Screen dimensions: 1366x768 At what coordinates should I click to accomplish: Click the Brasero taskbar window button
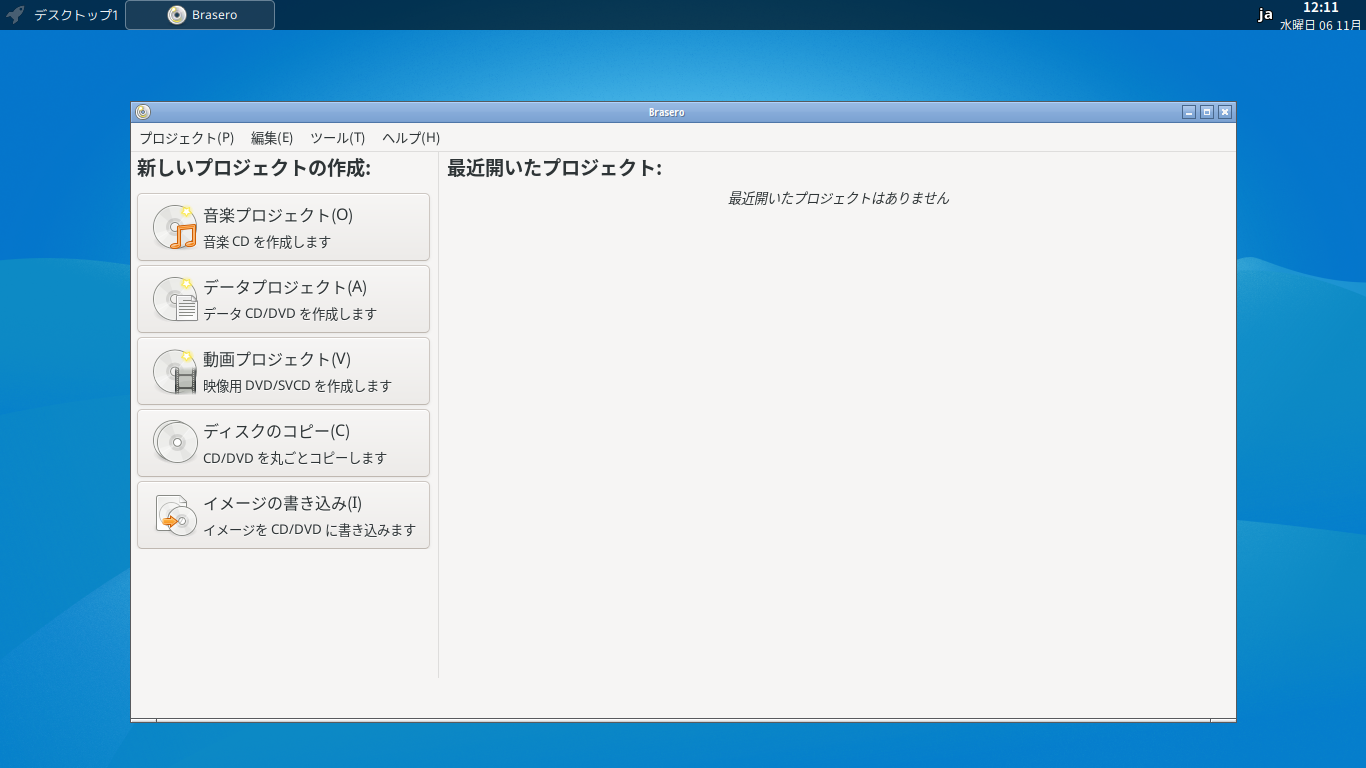coord(200,15)
